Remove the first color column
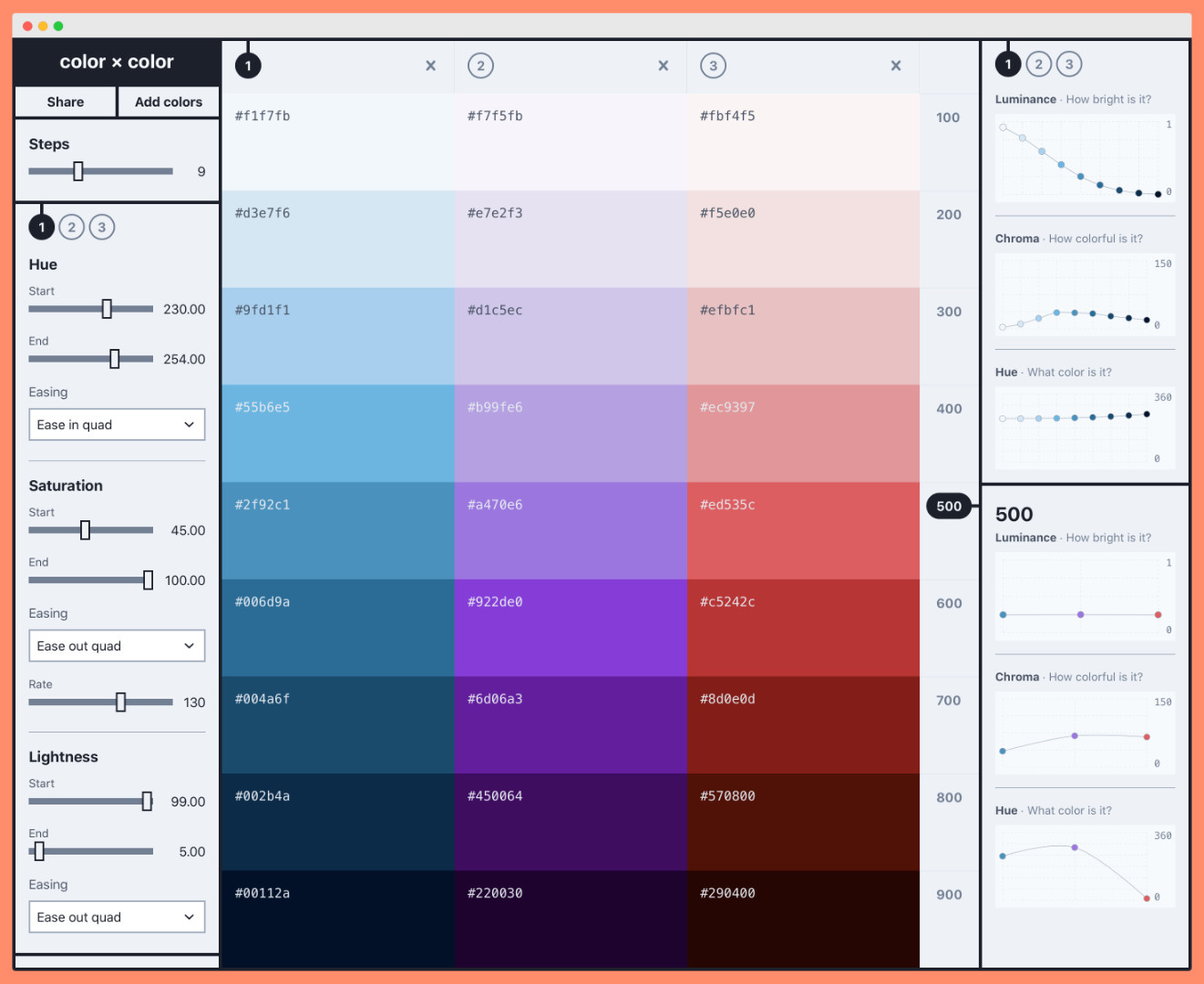Viewport: 1204px width, 984px height. 430,66
